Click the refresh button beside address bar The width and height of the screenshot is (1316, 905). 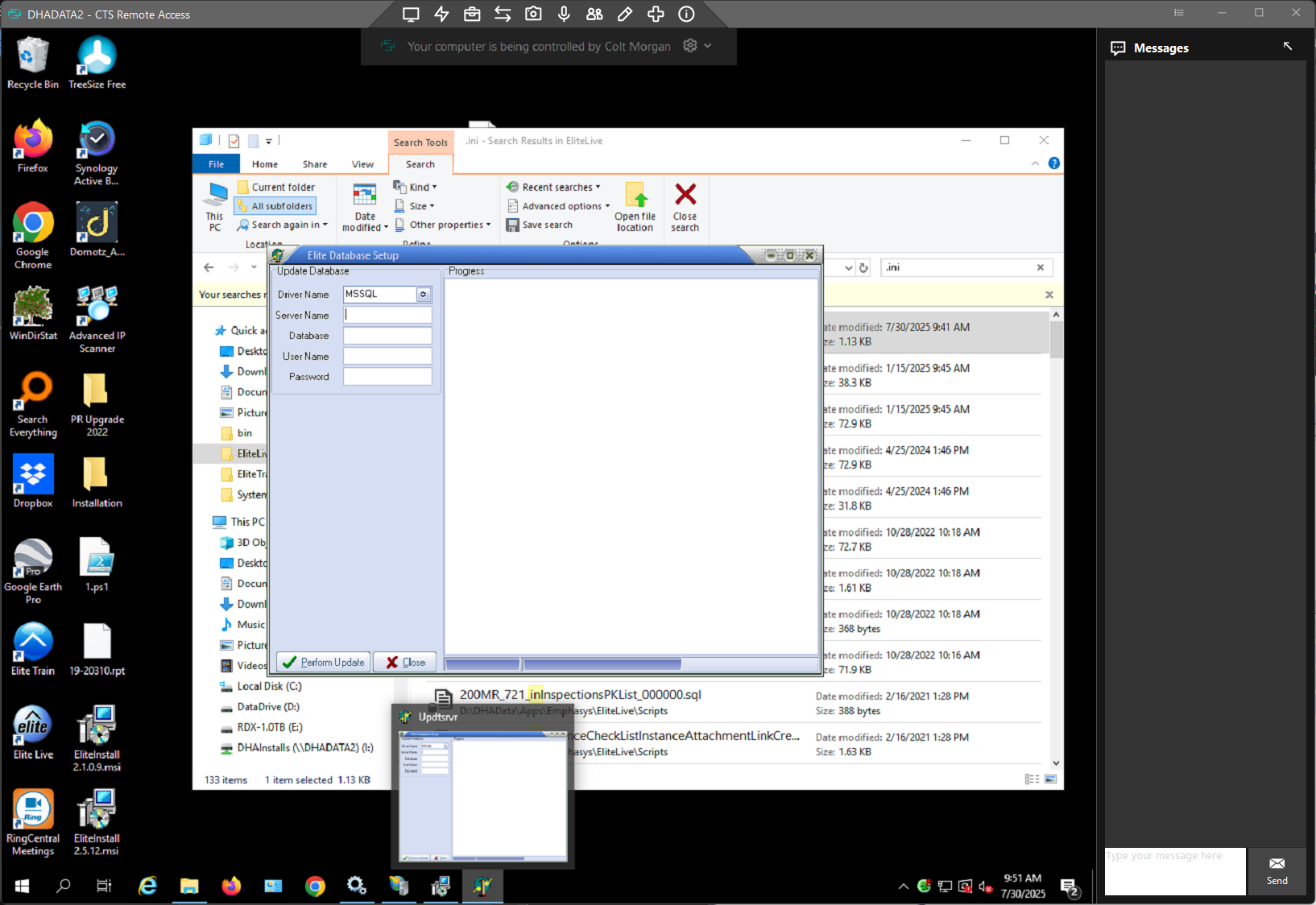863,267
